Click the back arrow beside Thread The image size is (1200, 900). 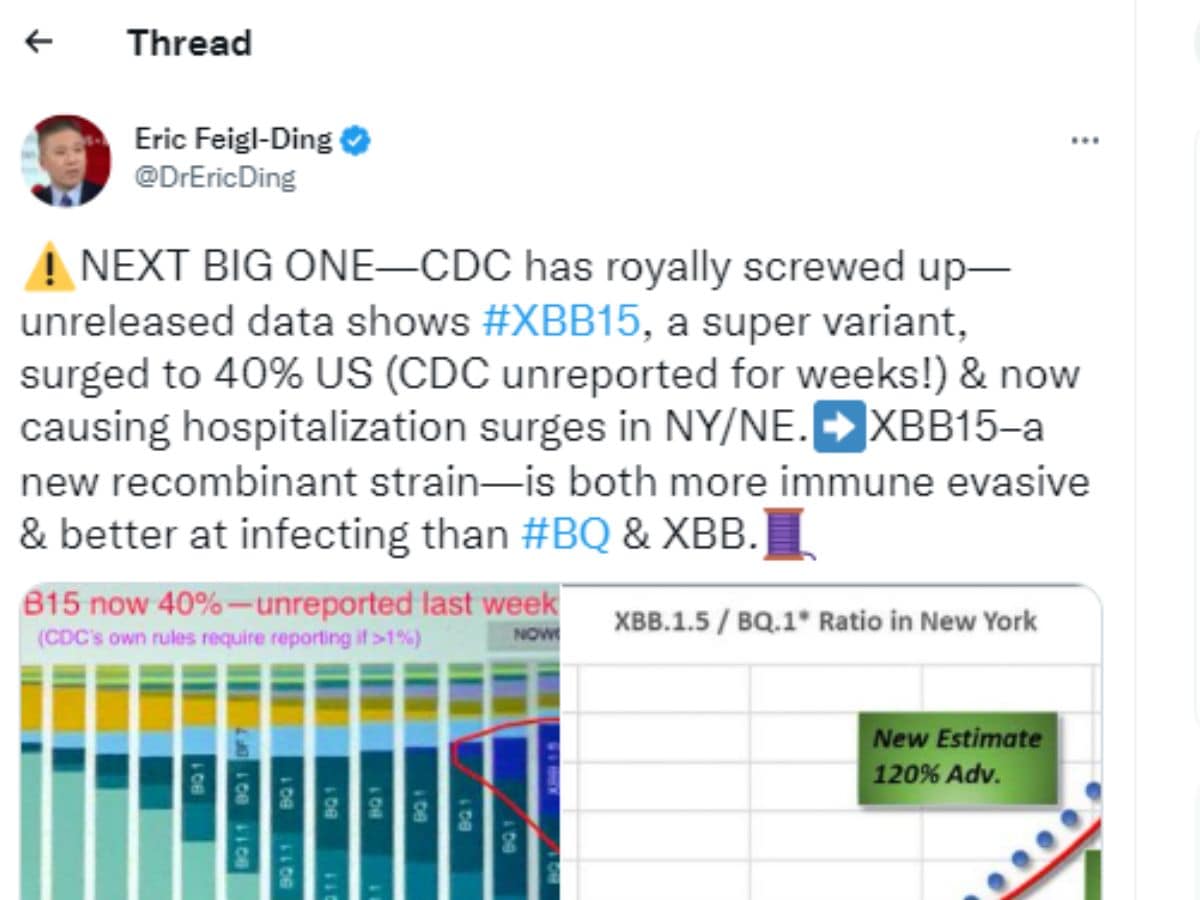pos(38,42)
